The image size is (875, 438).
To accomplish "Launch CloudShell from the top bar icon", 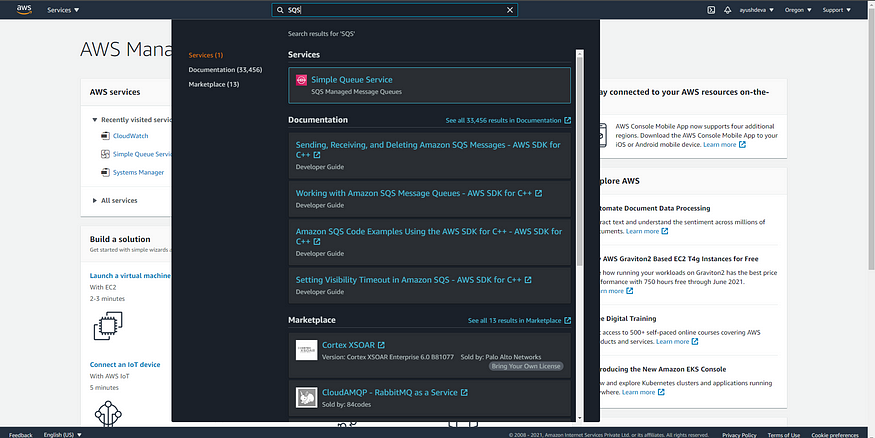I will coord(711,10).
